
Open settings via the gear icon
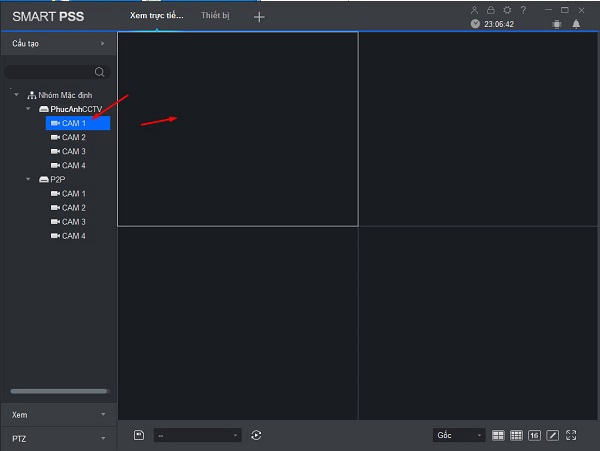point(507,9)
